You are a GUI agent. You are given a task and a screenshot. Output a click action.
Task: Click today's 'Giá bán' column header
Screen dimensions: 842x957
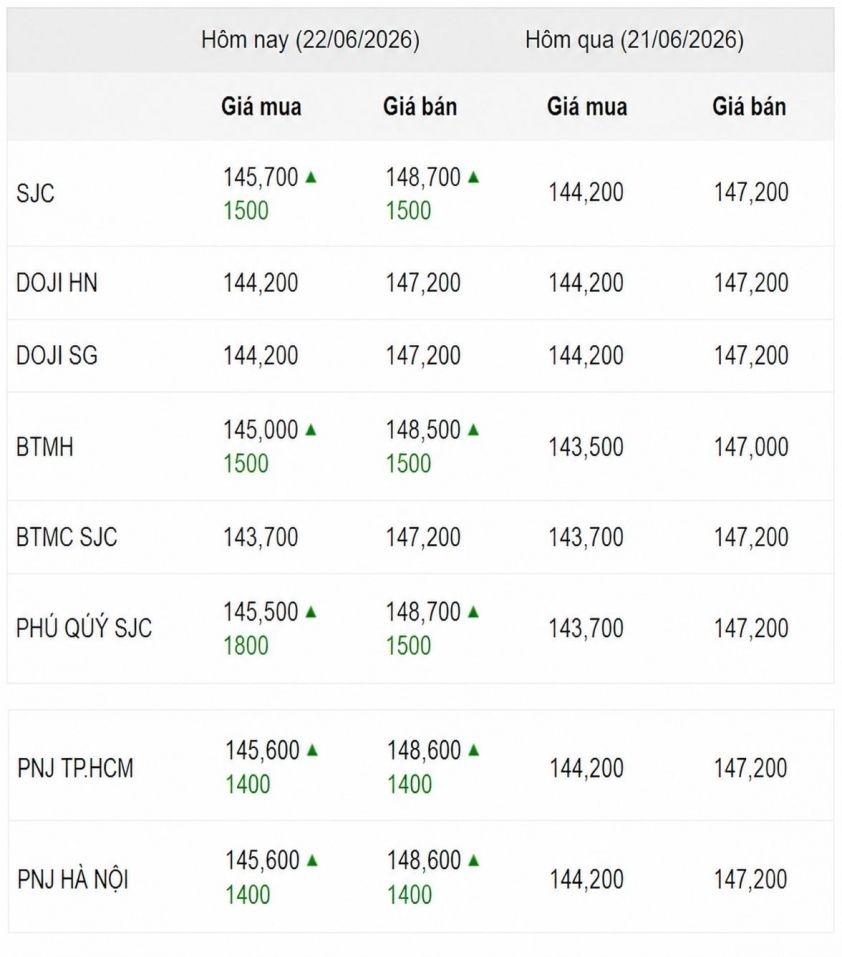coord(420,107)
